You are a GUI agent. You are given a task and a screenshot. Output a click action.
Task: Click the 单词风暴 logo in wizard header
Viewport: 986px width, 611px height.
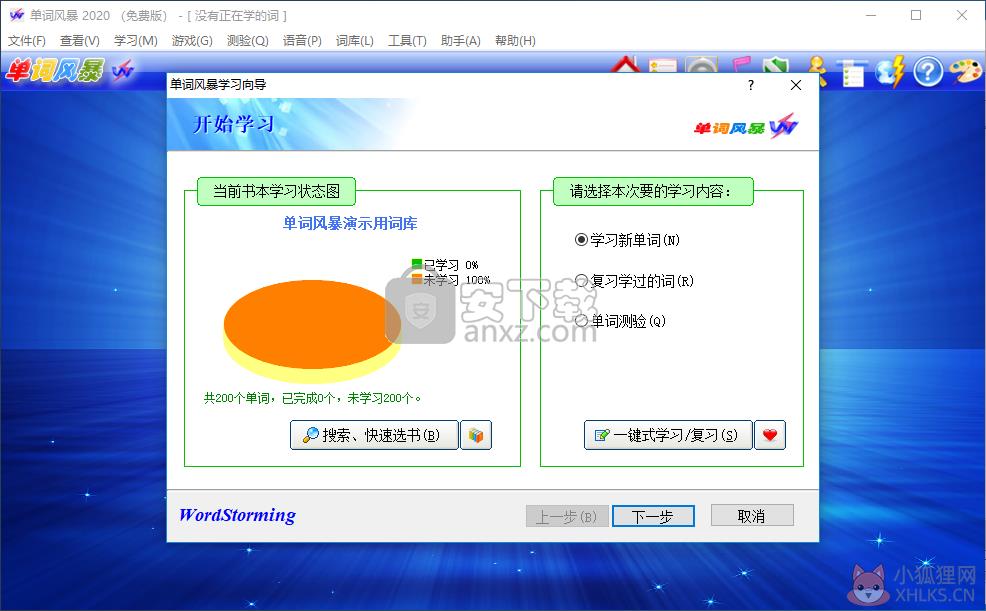click(x=746, y=127)
